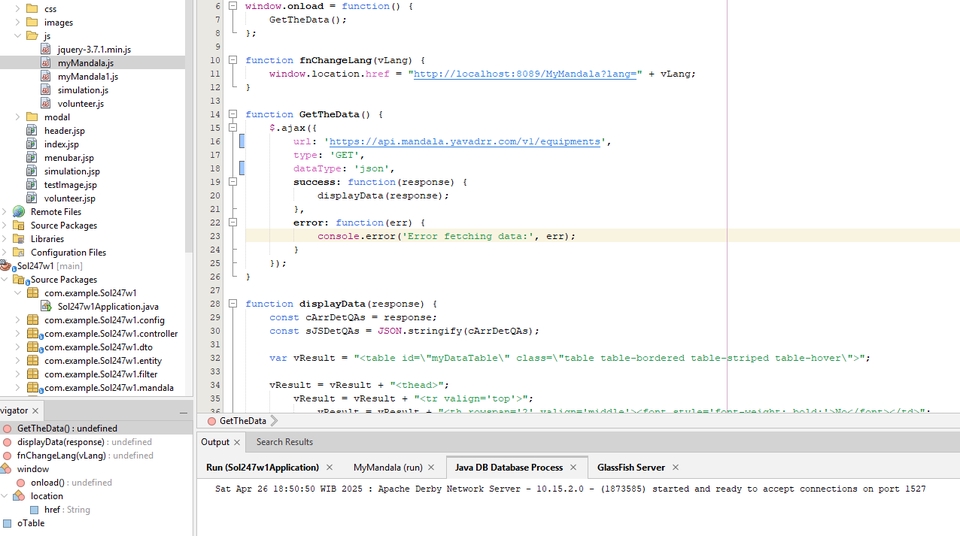
Task: Click the Source Packages node under Sol247w1
Action: [x=64, y=279]
